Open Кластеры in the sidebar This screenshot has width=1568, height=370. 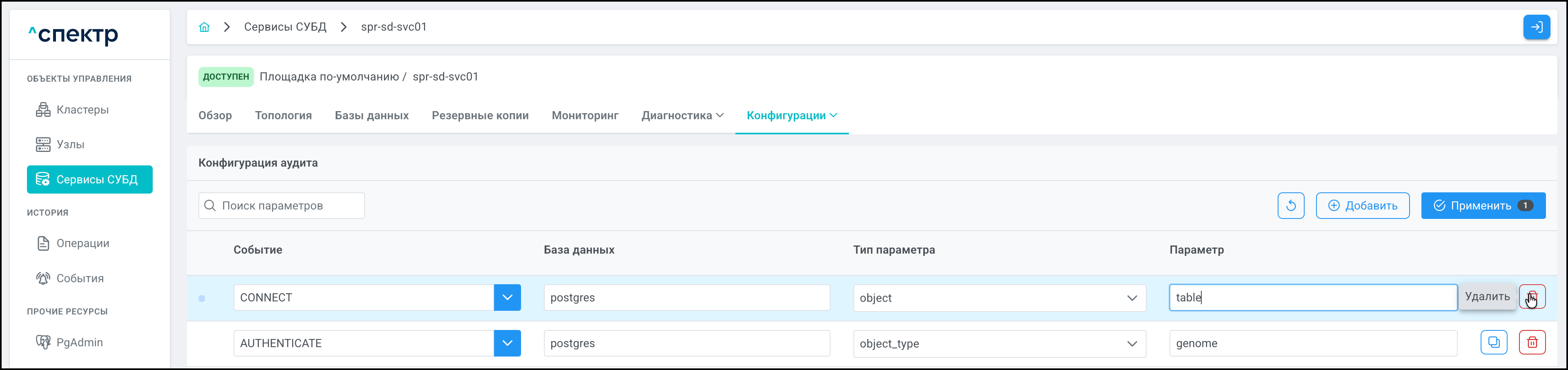coord(82,109)
